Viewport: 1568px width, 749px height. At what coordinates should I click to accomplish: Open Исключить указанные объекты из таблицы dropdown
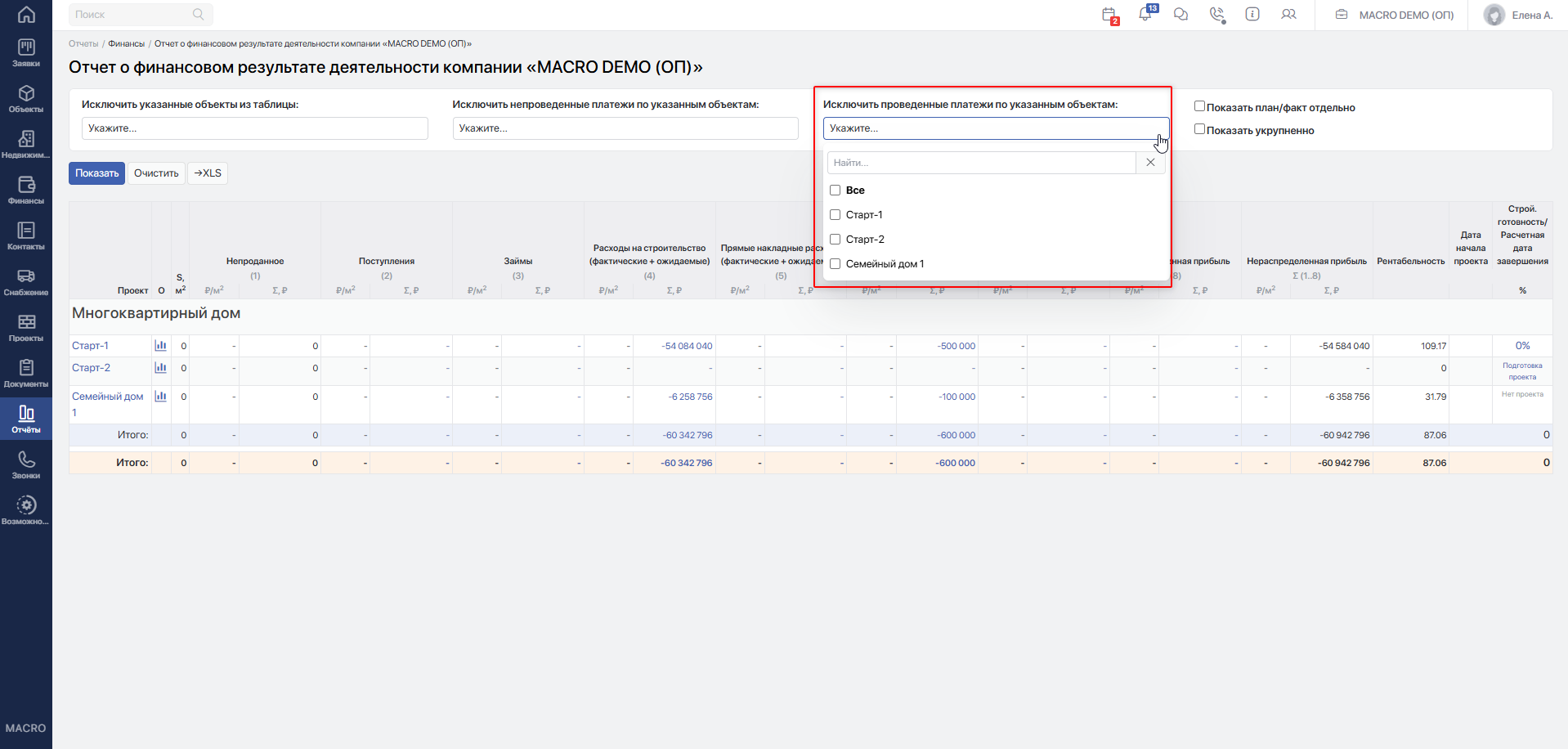point(254,128)
